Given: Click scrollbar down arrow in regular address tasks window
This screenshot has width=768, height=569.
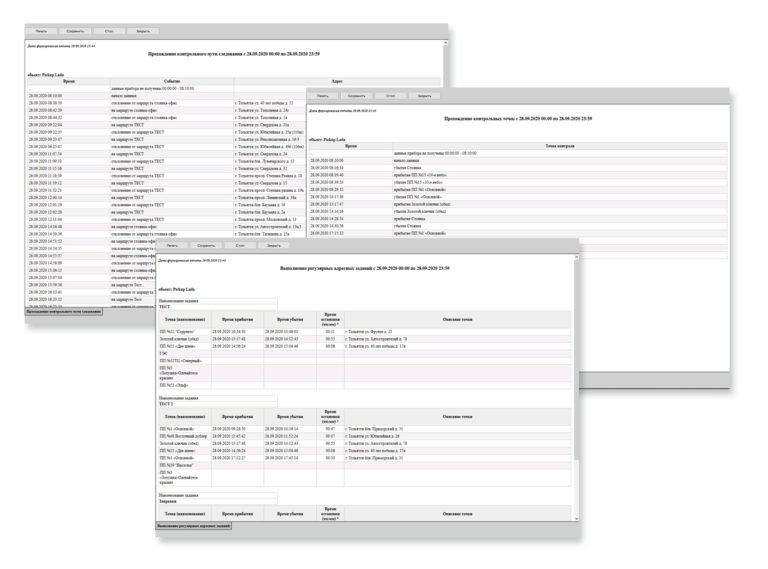Looking at the screenshot, I should click(576, 519).
